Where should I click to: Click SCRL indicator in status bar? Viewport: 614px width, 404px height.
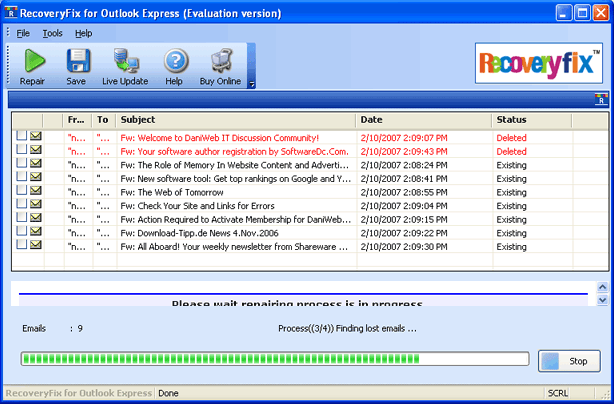point(558,393)
